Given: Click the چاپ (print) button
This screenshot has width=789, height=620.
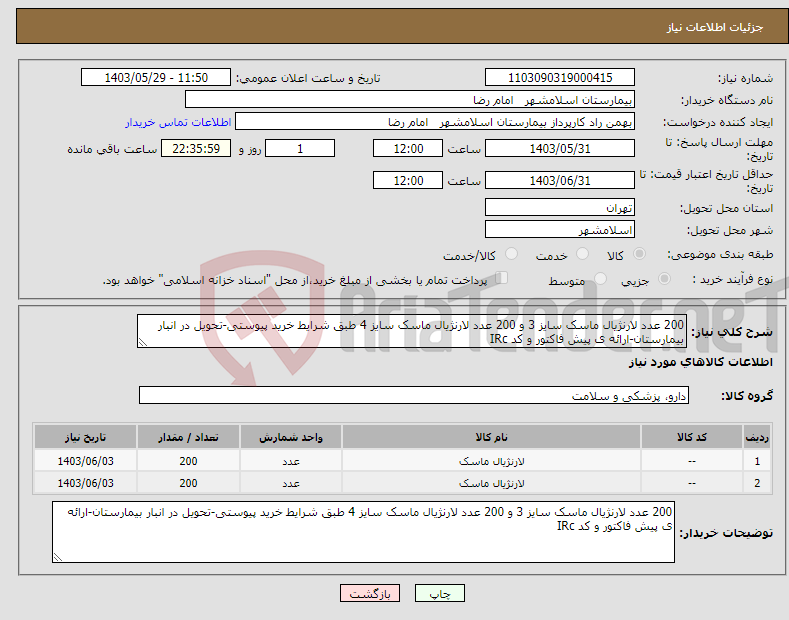Looking at the screenshot, I should [439, 593].
